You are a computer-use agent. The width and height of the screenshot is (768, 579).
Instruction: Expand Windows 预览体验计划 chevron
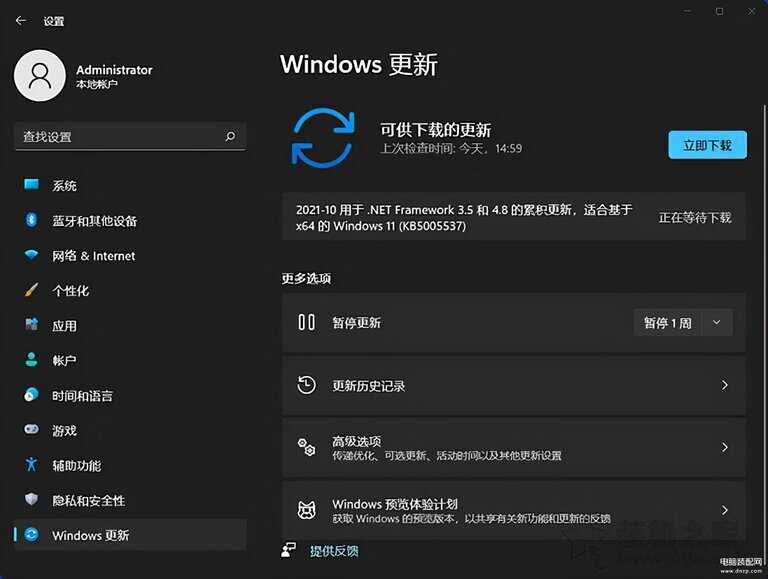725,510
